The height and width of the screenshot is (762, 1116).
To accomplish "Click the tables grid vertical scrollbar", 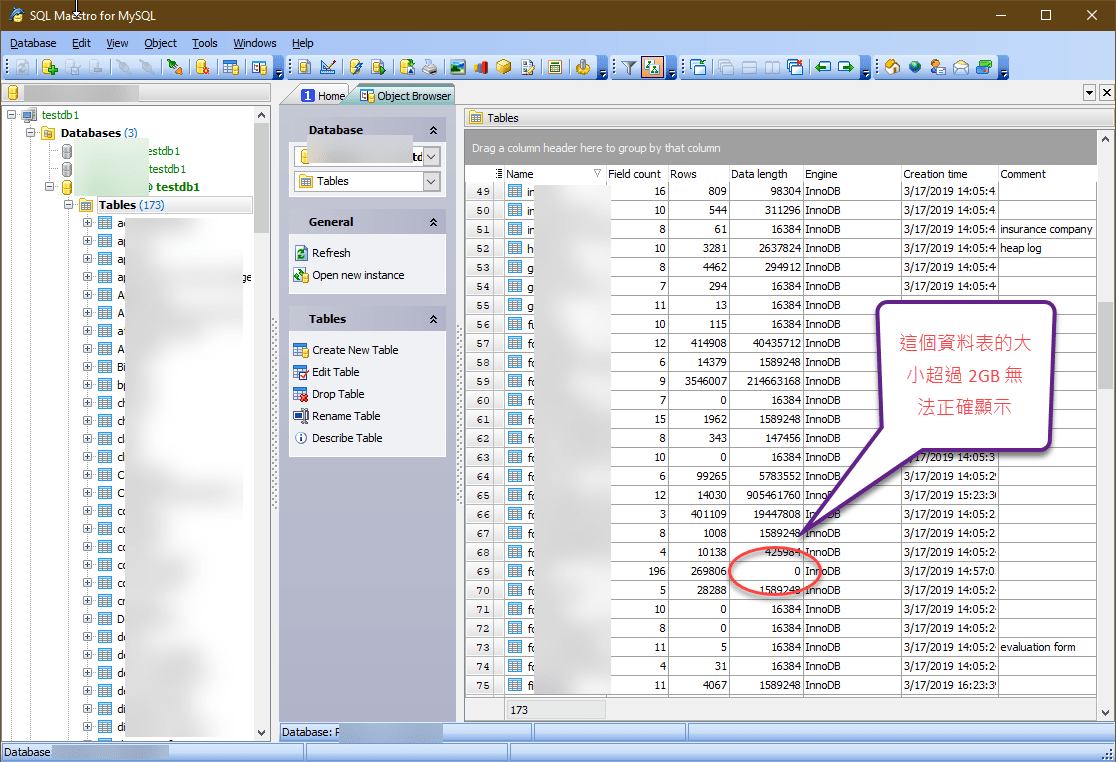I will click(x=1105, y=425).
